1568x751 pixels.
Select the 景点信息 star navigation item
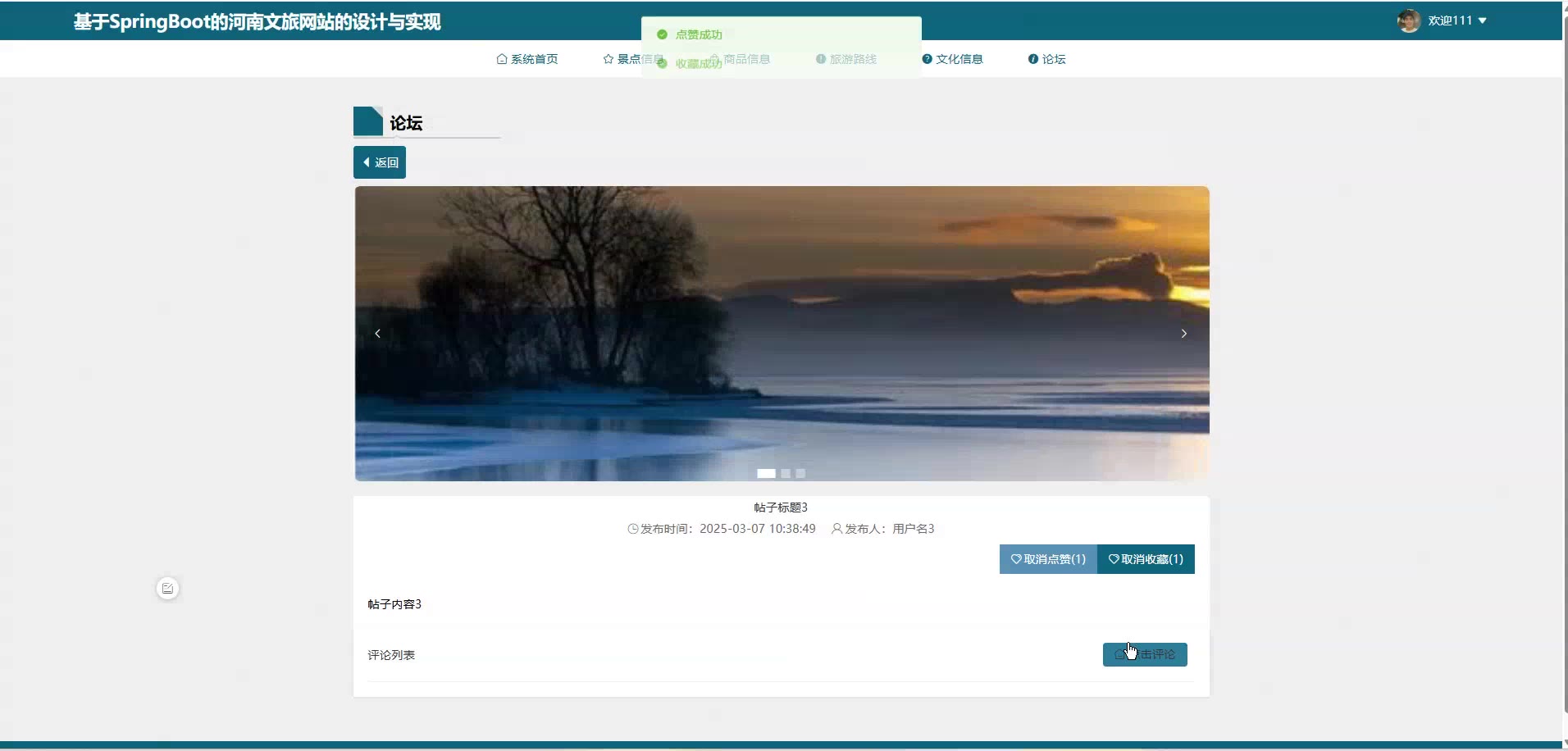coord(633,59)
